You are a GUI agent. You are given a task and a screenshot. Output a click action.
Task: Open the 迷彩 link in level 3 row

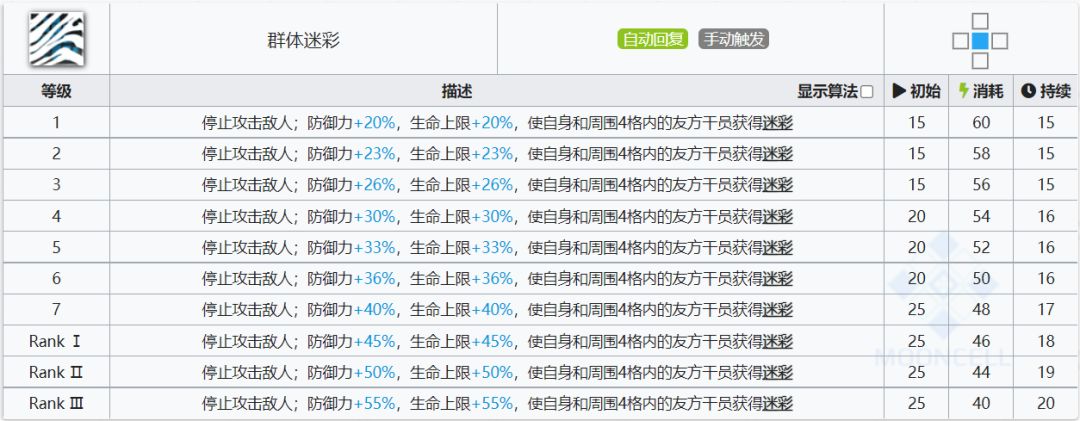pos(778,185)
